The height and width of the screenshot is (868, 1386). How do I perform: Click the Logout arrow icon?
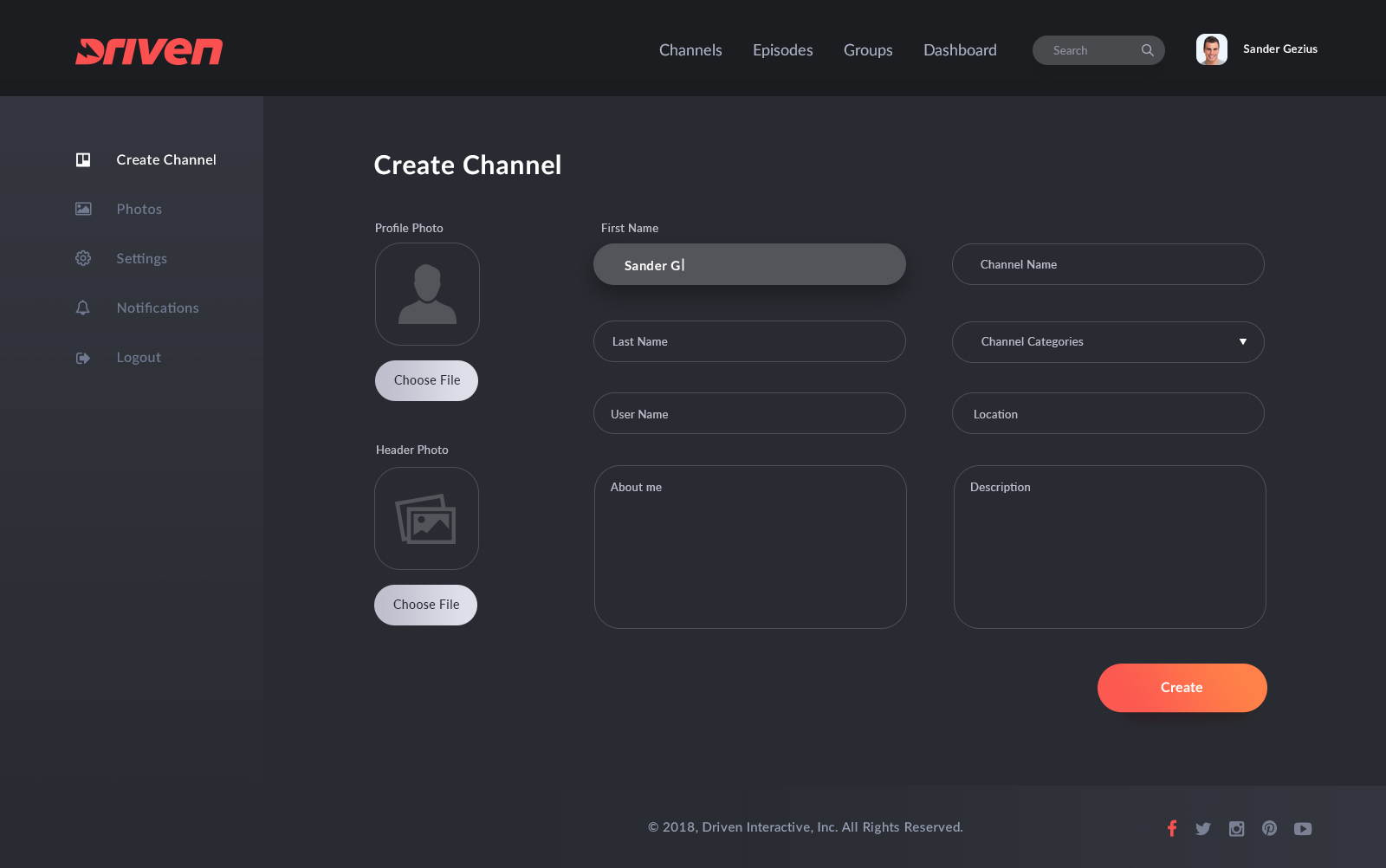[x=83, y=358]
